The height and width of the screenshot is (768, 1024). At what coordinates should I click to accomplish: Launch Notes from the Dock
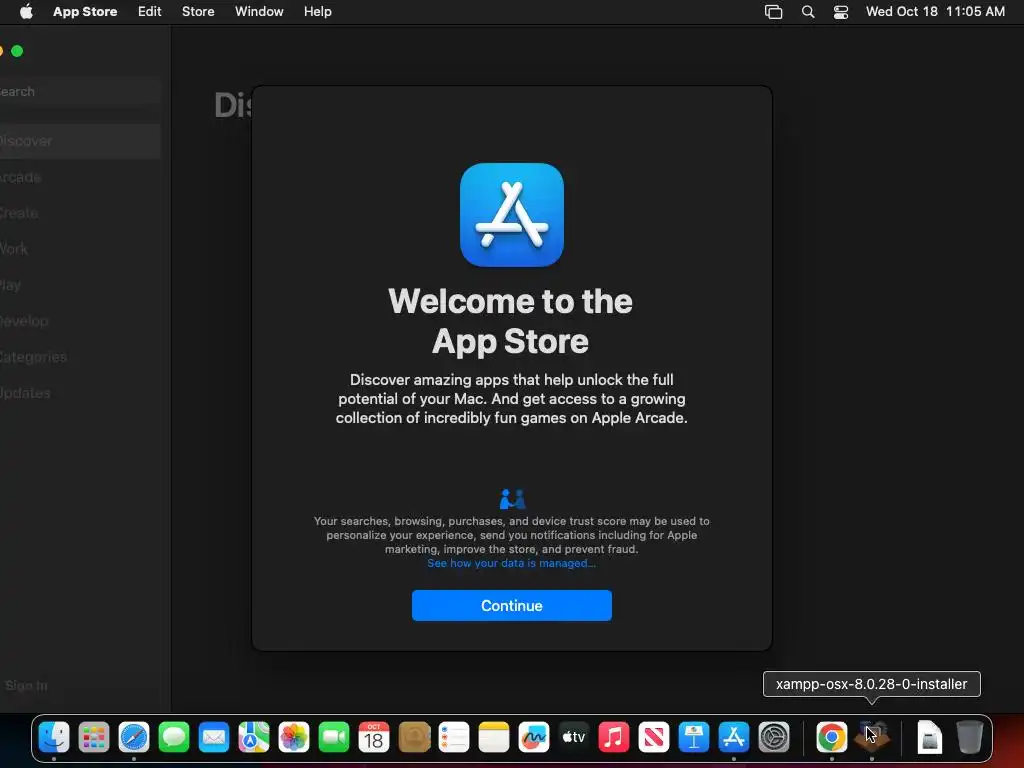pos(494,738)
